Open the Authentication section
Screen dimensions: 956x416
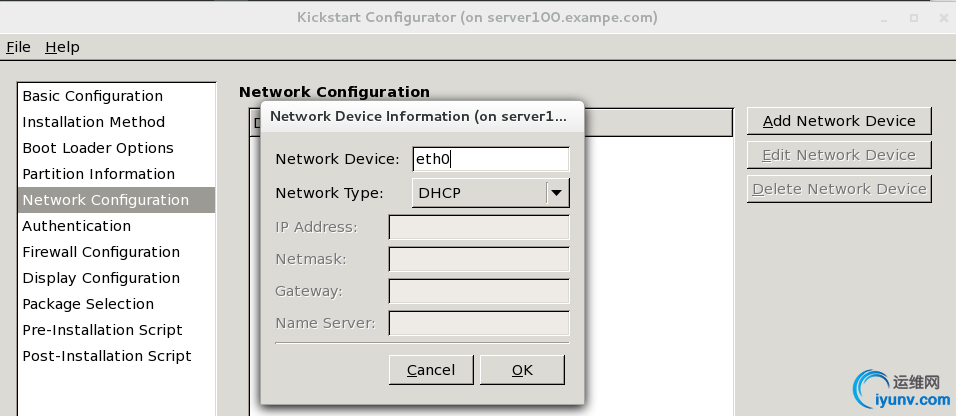click(77, 226)
